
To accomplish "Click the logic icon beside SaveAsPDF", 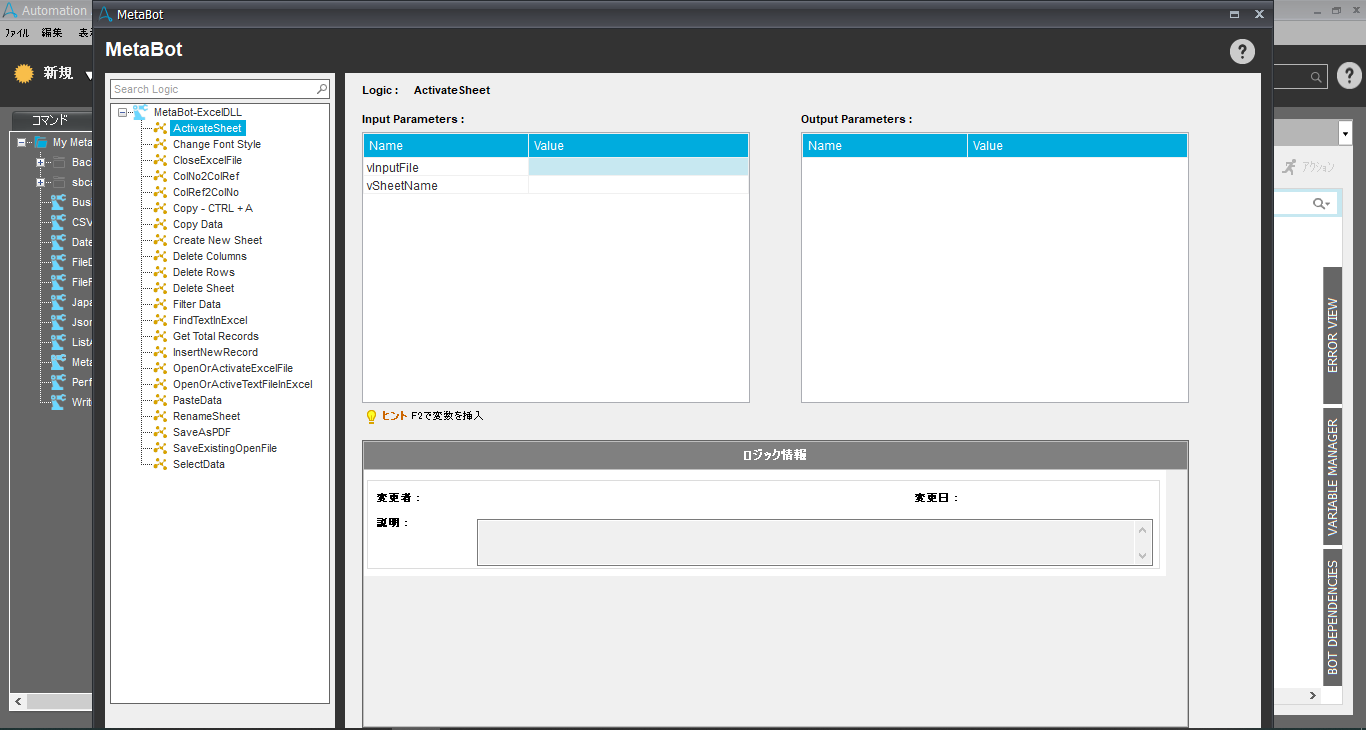I will point(159,432).
